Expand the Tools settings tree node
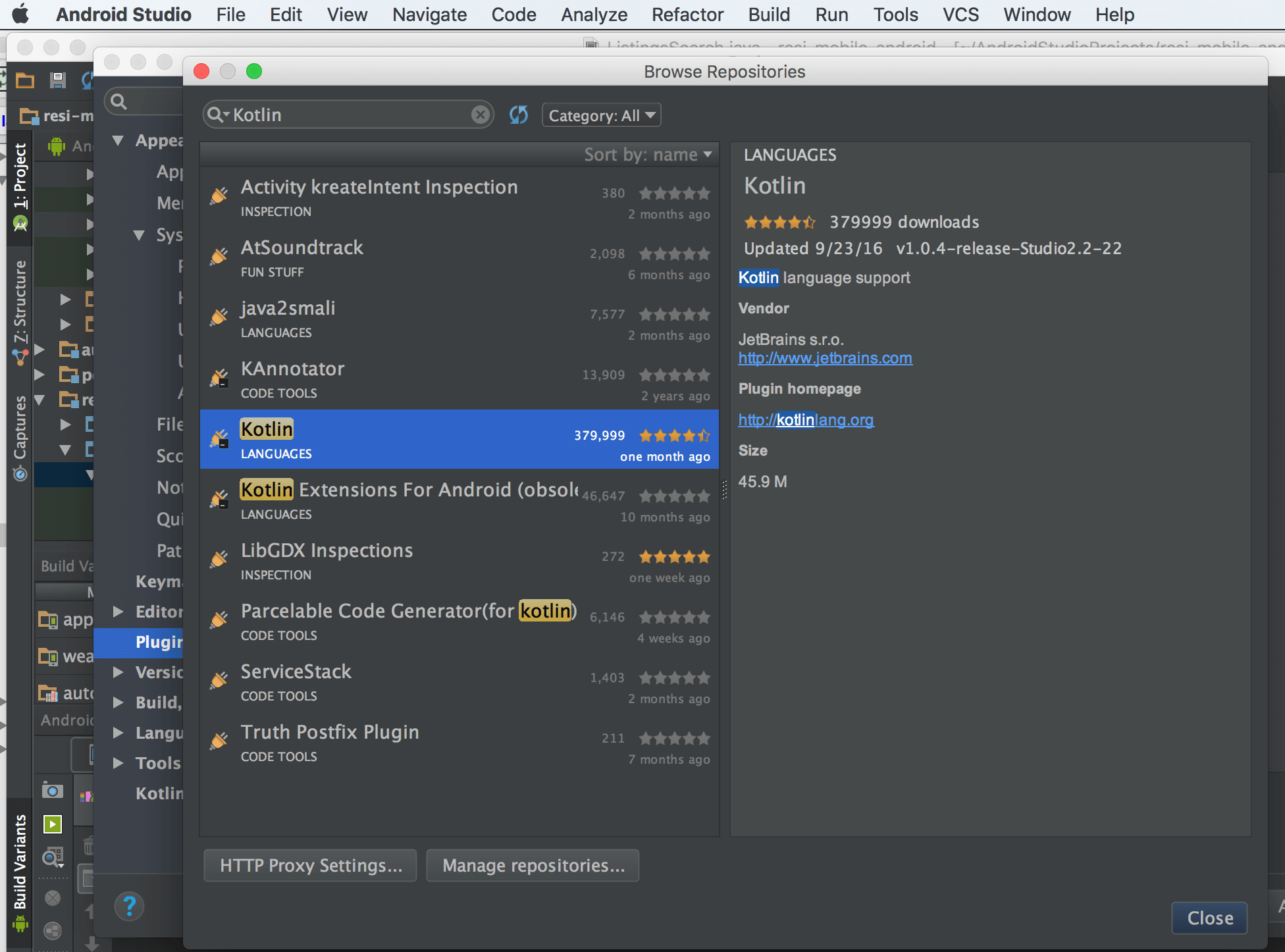Image resolution: width=1285 pixels, height=952 pixels. point(118,763)
